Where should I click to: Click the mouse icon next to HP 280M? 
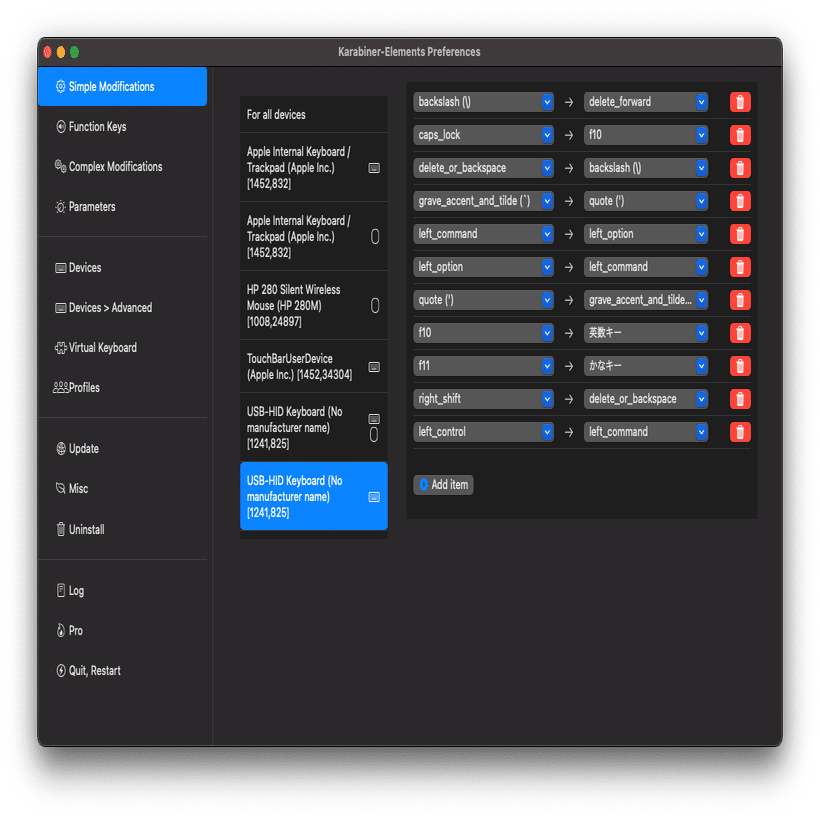pyautogui.click(x=375, y=299)
